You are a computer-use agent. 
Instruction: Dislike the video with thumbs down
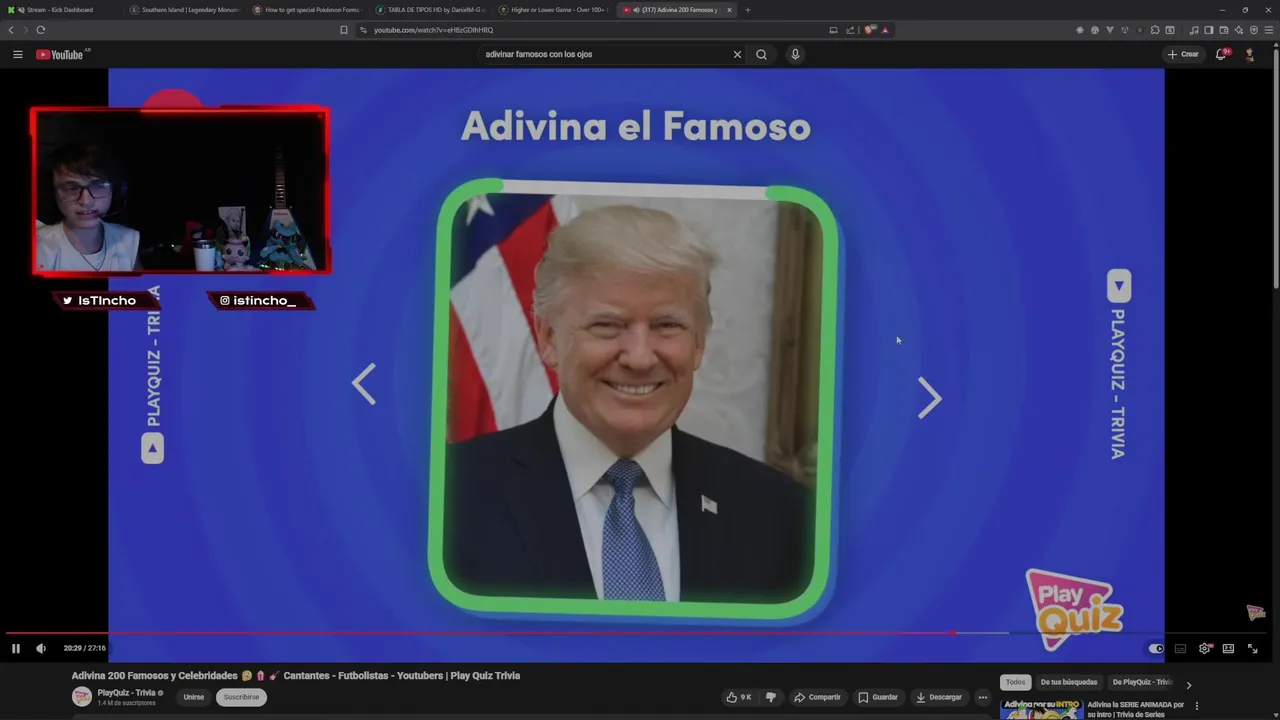click(770, 697)
